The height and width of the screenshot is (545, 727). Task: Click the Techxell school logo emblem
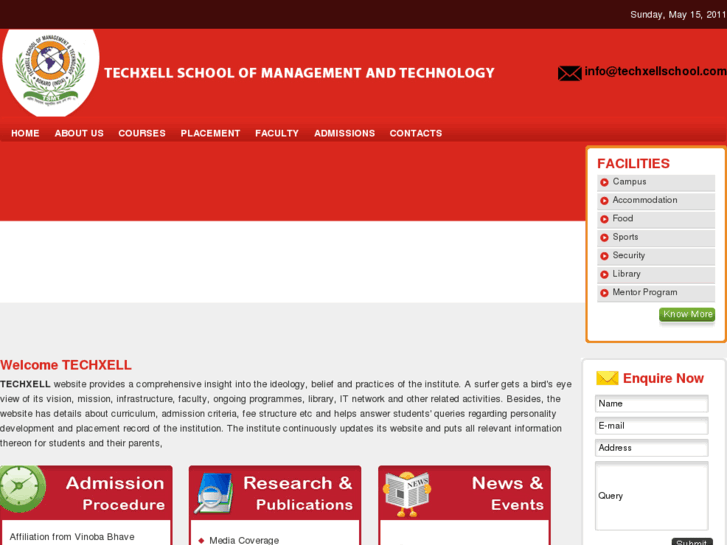[x=51, y=70]
